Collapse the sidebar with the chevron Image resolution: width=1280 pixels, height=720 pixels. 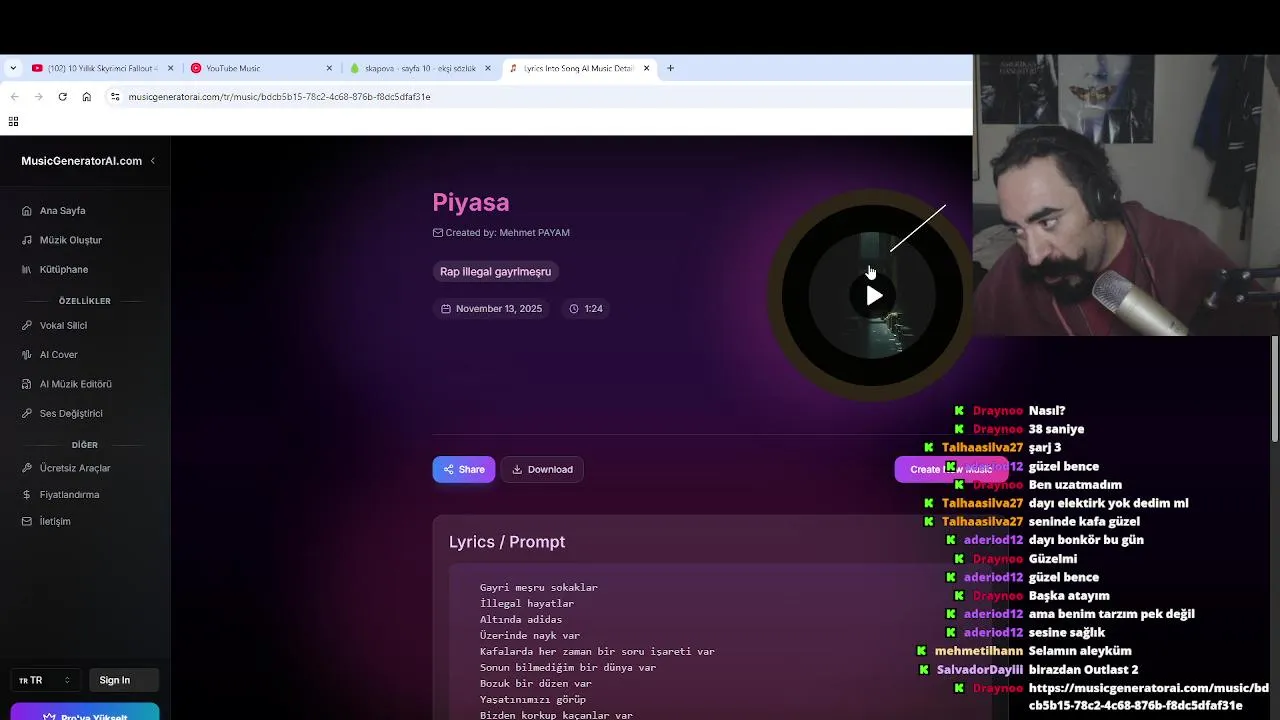153,161
